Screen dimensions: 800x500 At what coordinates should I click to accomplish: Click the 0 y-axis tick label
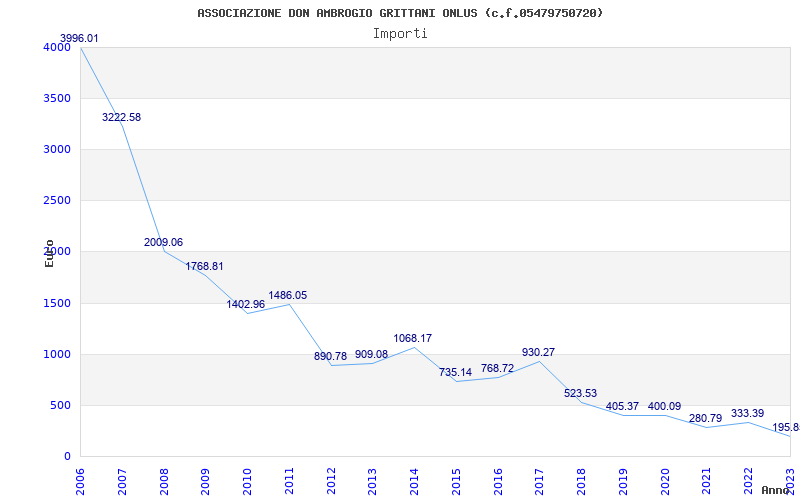67,457
